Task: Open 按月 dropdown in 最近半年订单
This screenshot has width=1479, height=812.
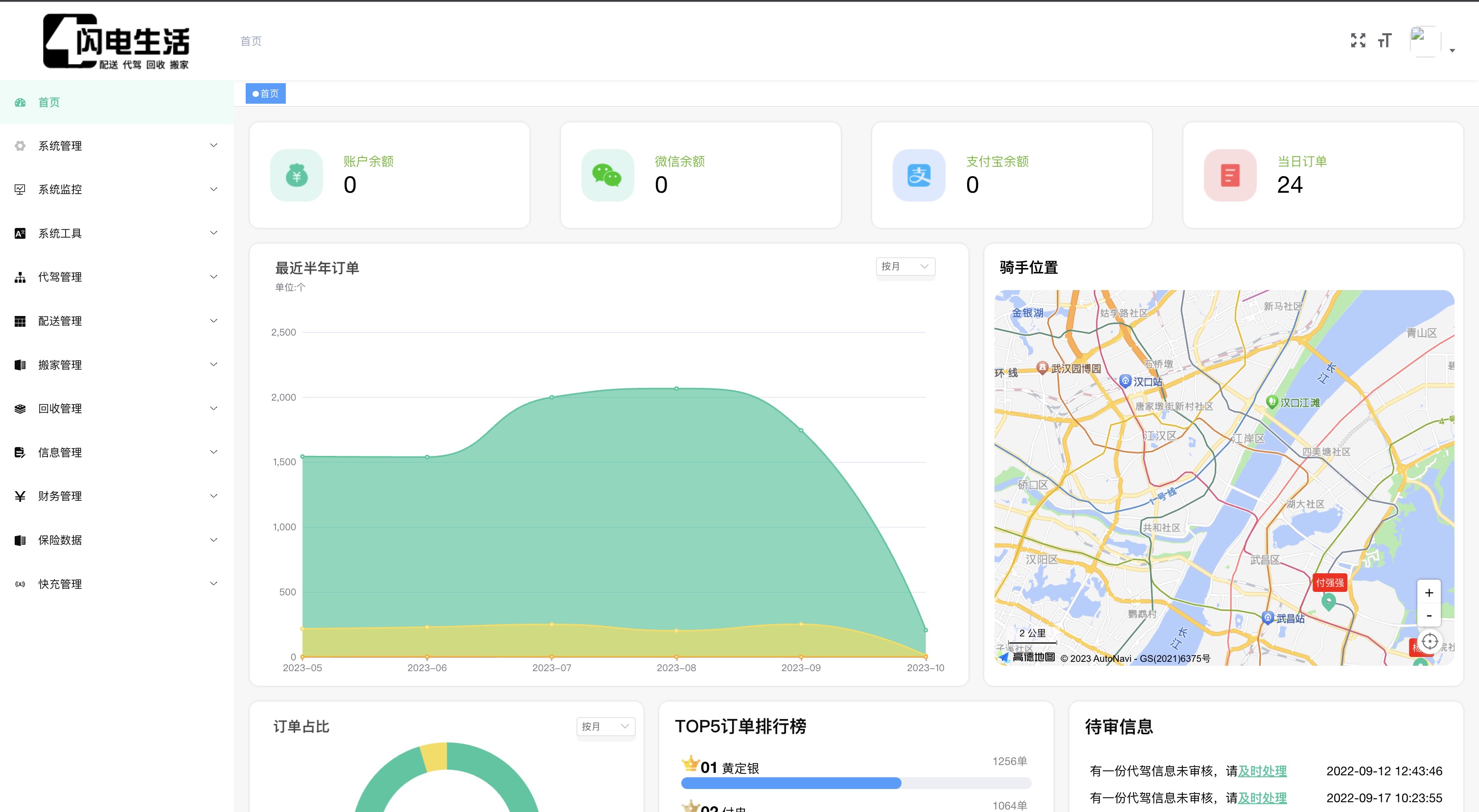Action: click(905, 266)
